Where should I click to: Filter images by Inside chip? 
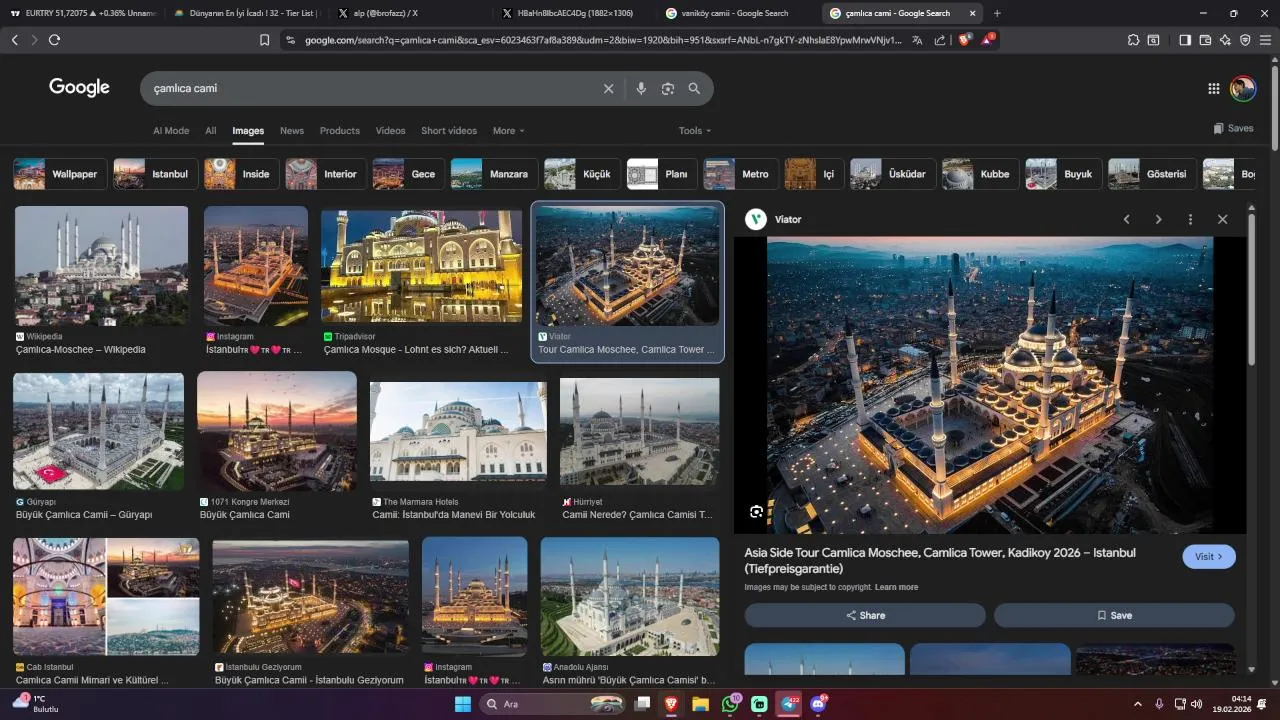point(240,174)
